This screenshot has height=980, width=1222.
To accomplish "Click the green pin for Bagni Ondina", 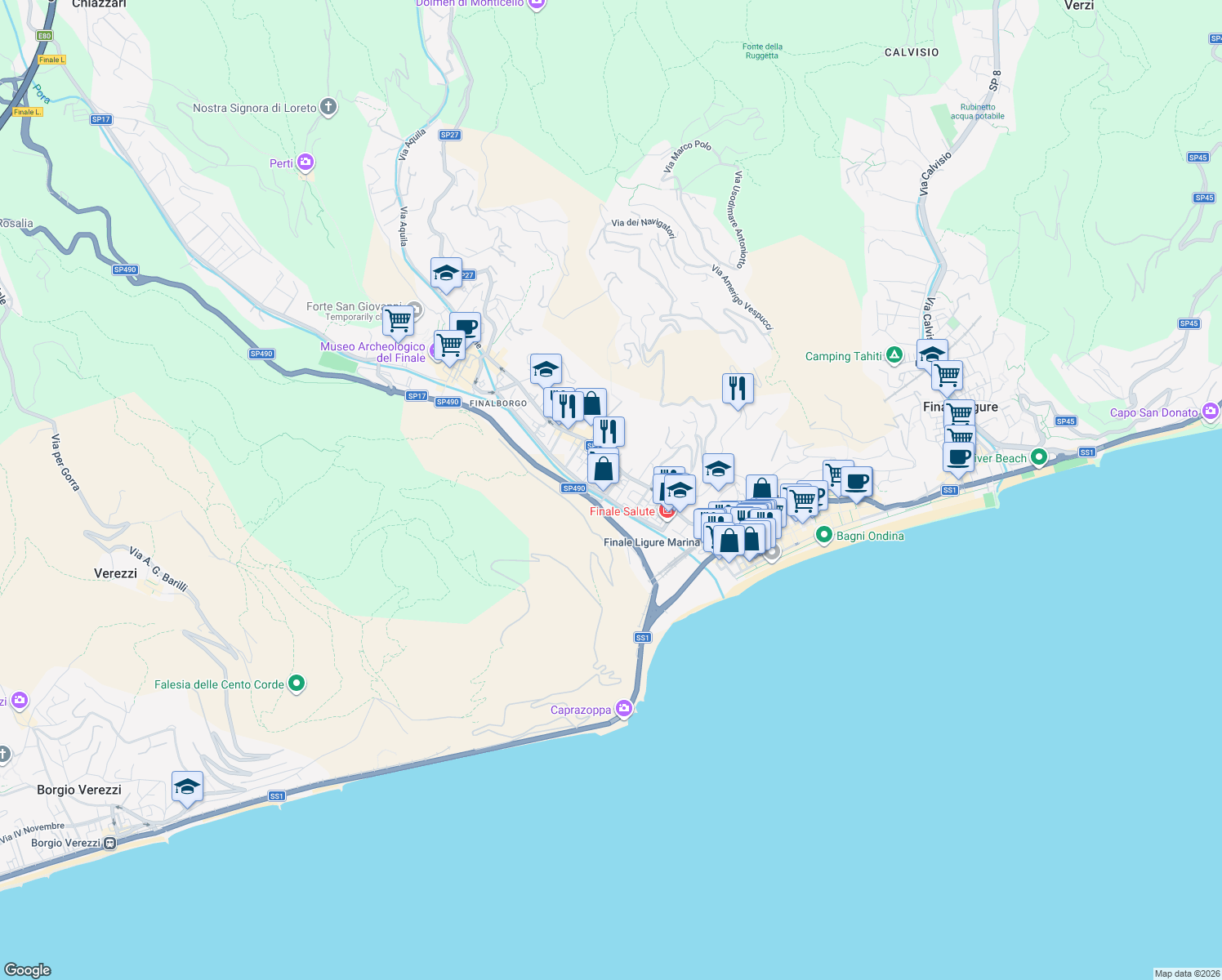I will coord(825,536).
